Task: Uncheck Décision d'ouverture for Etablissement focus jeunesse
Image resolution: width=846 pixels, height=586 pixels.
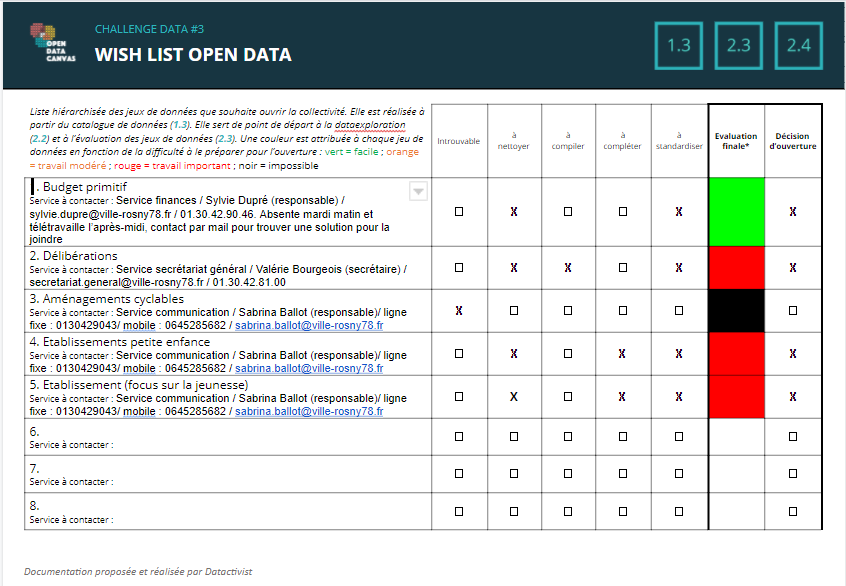Action: (793, 397)
